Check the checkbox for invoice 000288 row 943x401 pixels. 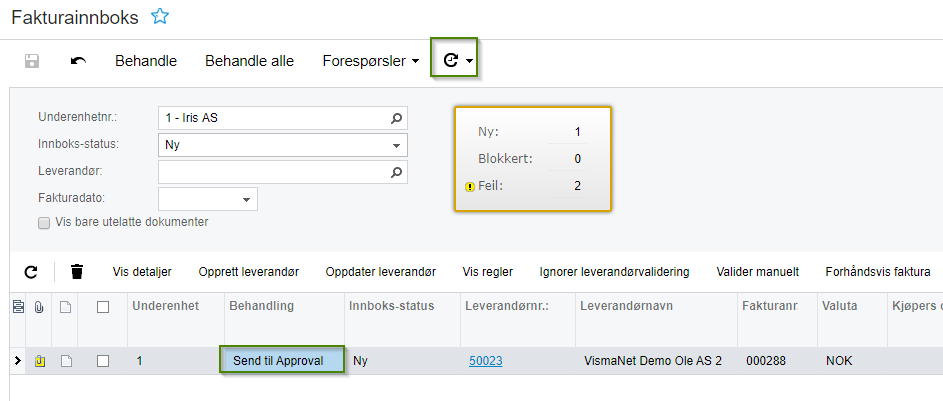coord(103,361)
